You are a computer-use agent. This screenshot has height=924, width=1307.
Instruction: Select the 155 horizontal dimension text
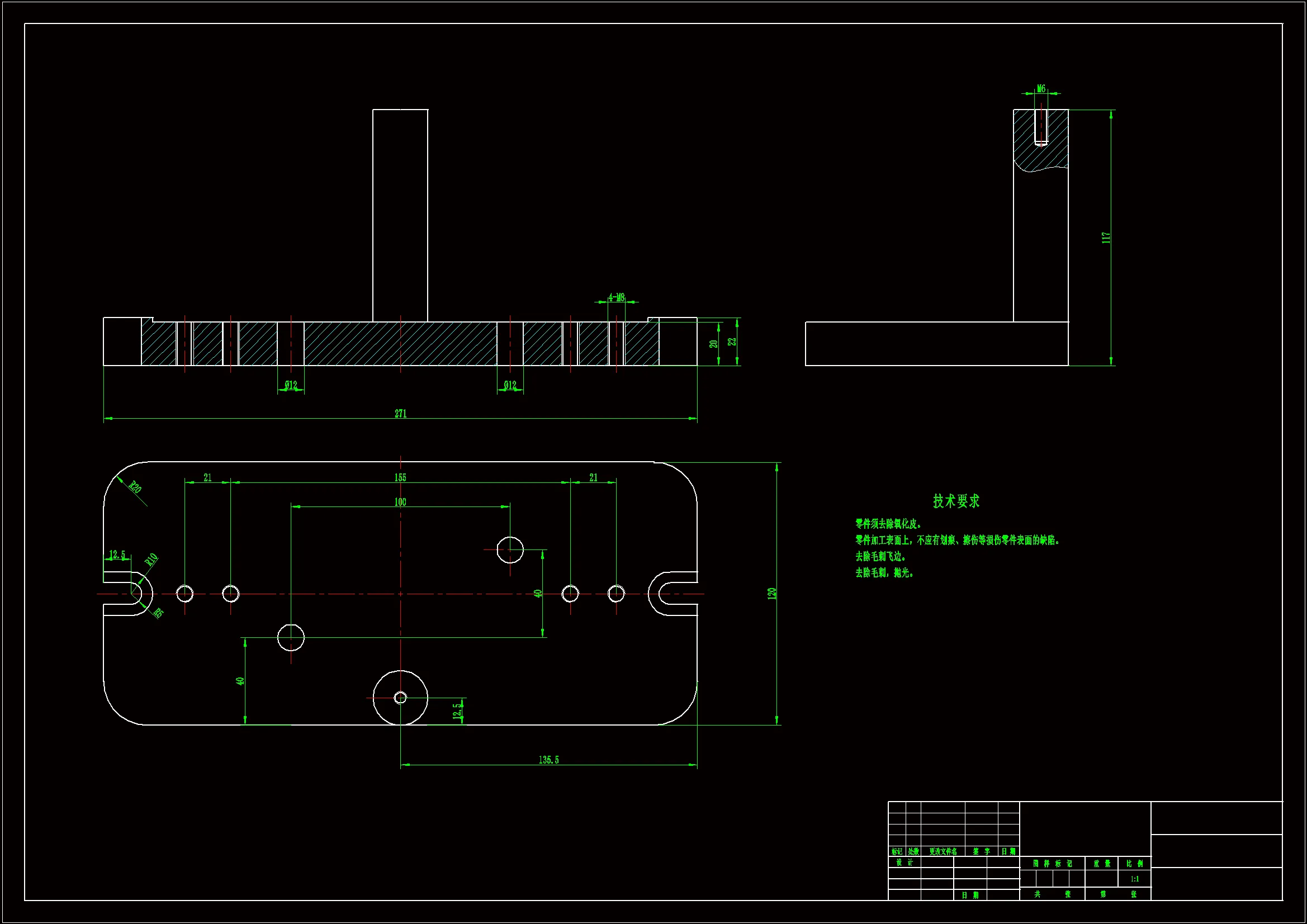(400, 477)
